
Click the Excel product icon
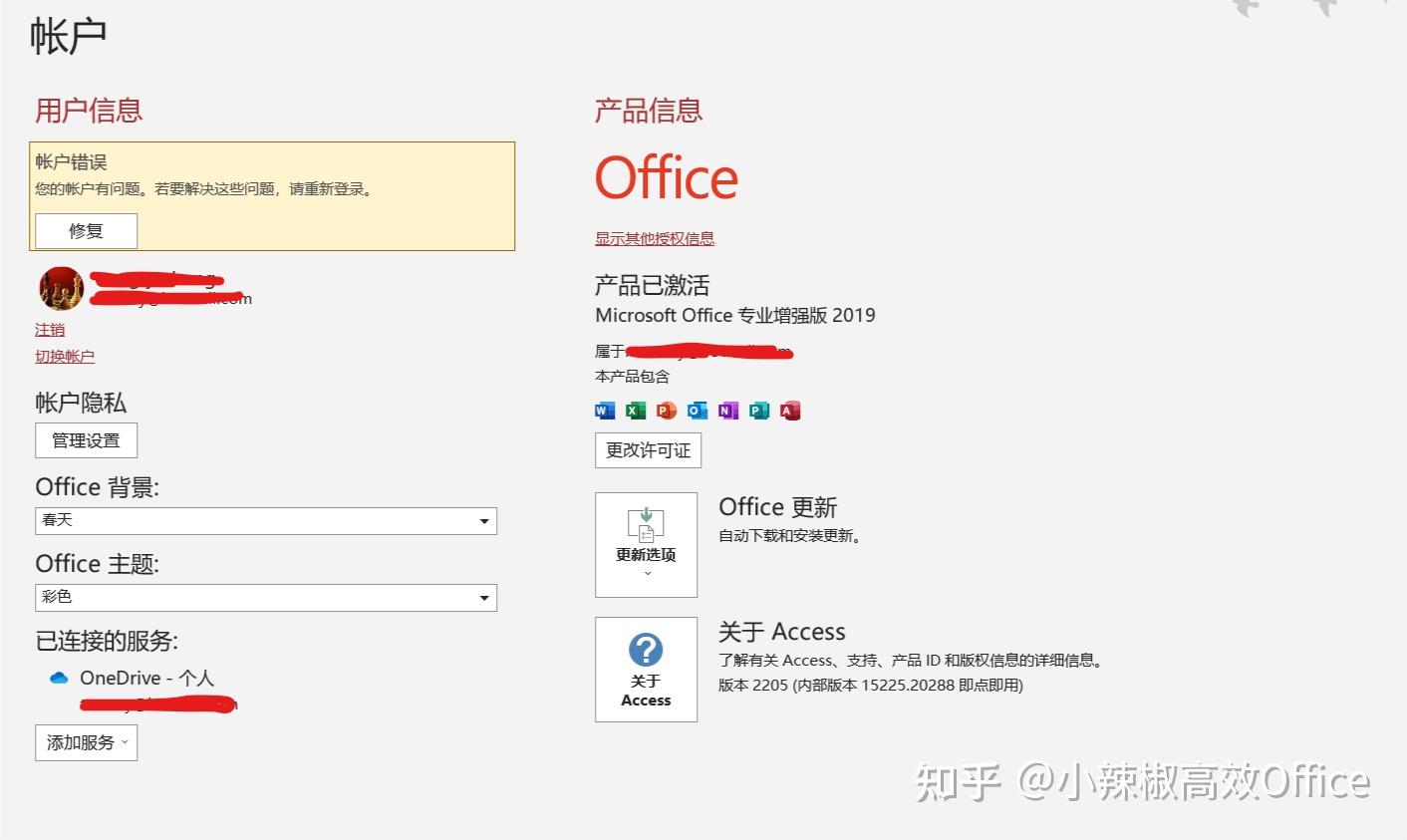coord(635,410)
